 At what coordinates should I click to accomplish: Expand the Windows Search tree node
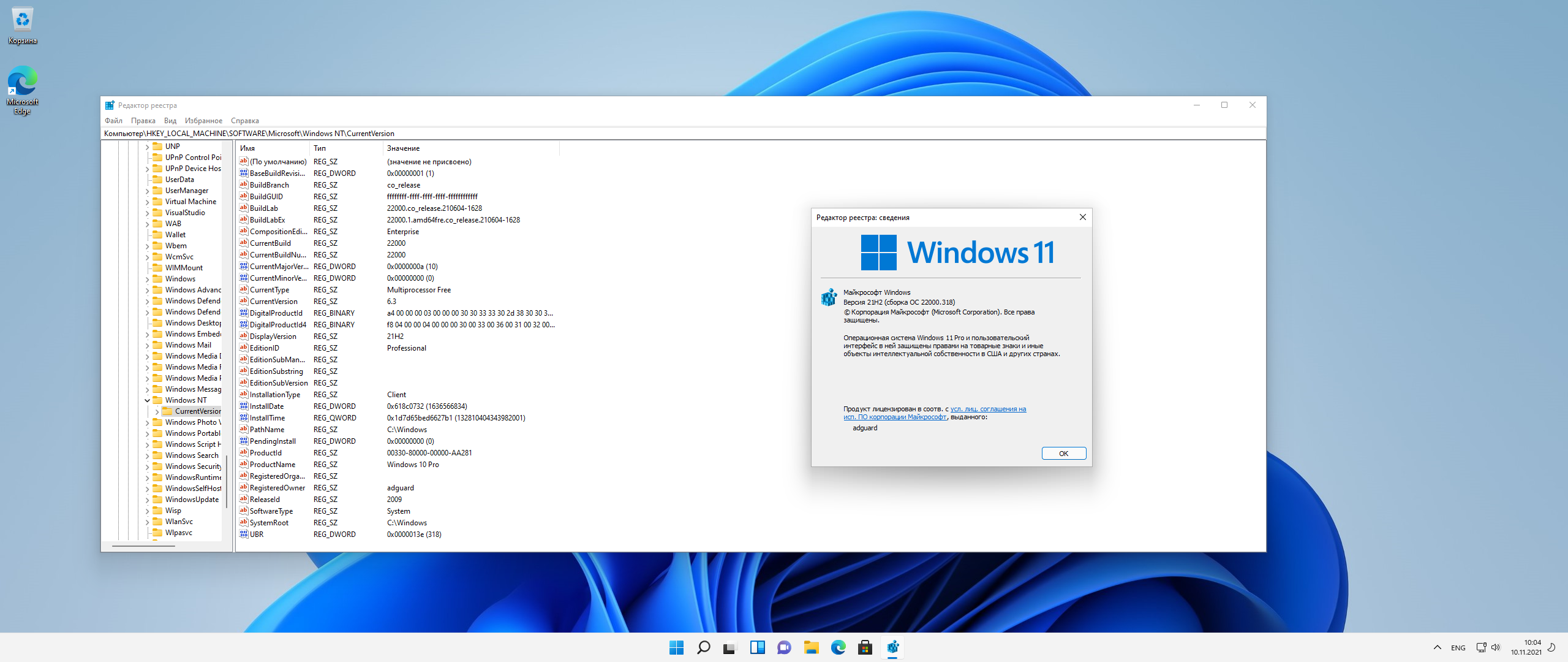click(147, 455)
